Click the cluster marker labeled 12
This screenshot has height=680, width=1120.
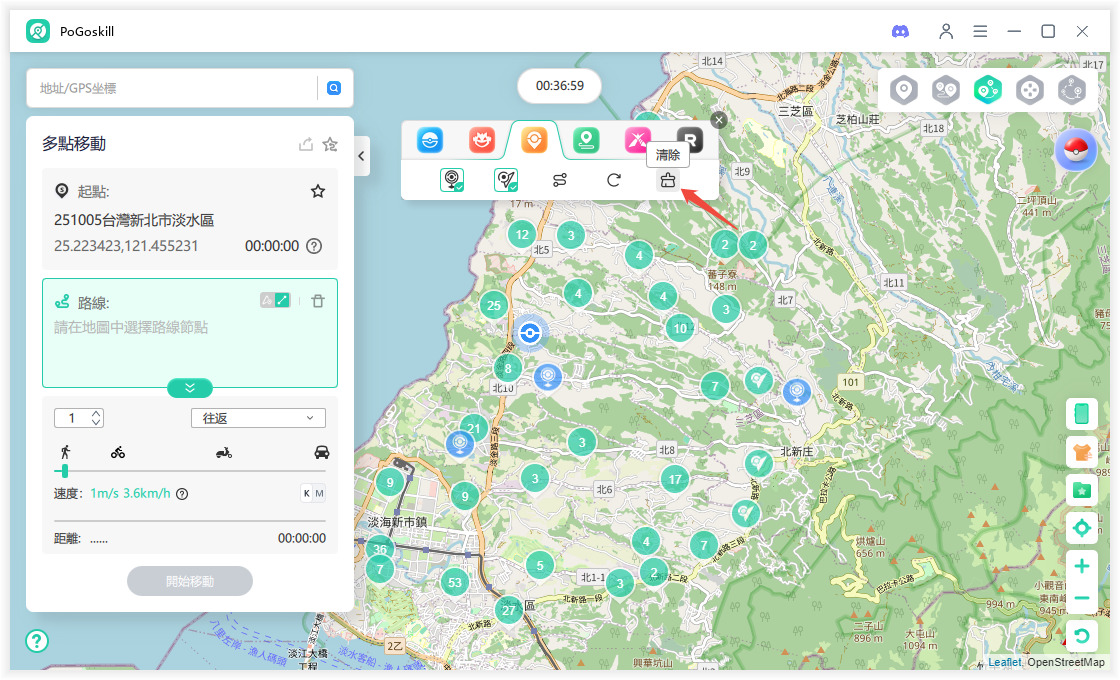point(522,234)
